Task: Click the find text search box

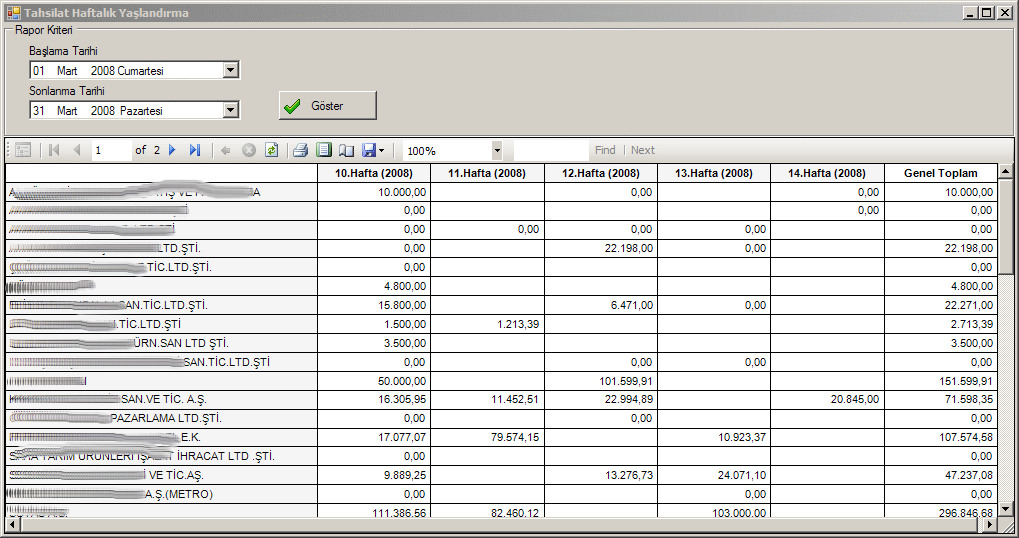Action: (x=550, y=150)
